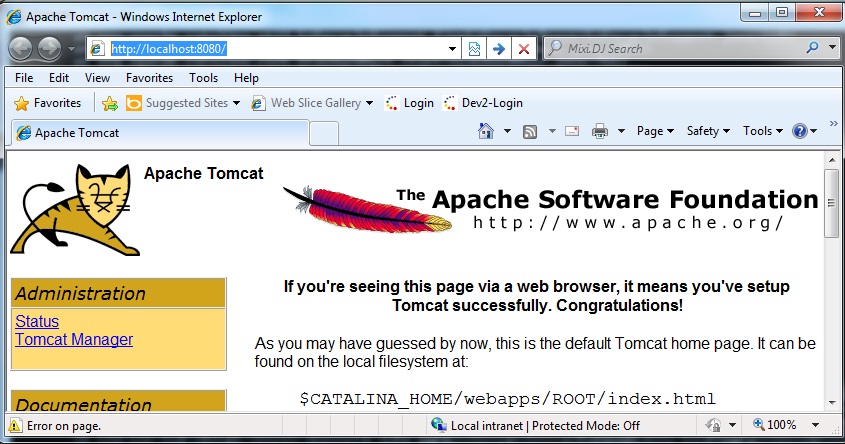
Task: Open the Tools command bar menu
Action: (763, 131)
